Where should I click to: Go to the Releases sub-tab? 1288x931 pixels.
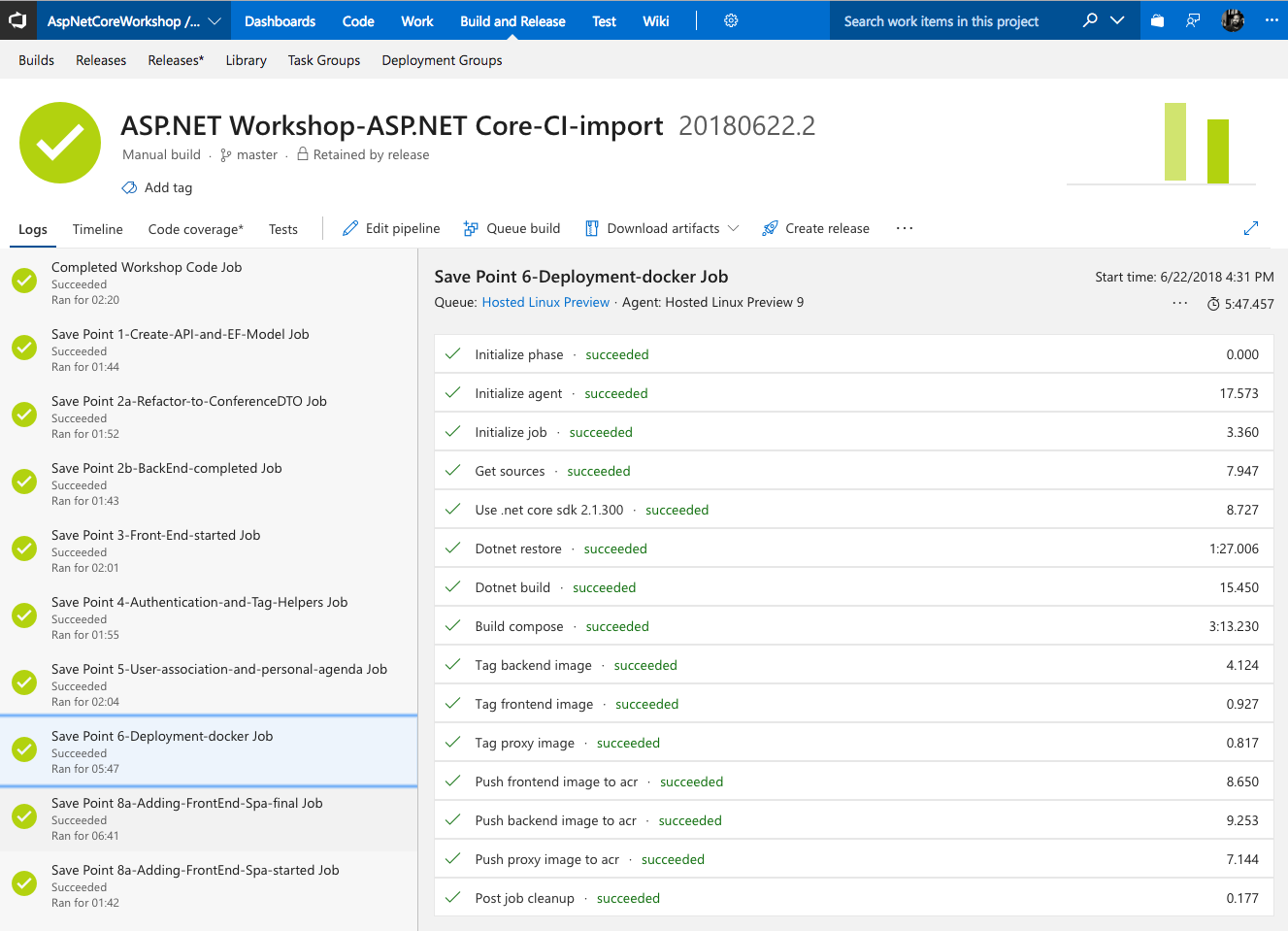pos(101,60)
